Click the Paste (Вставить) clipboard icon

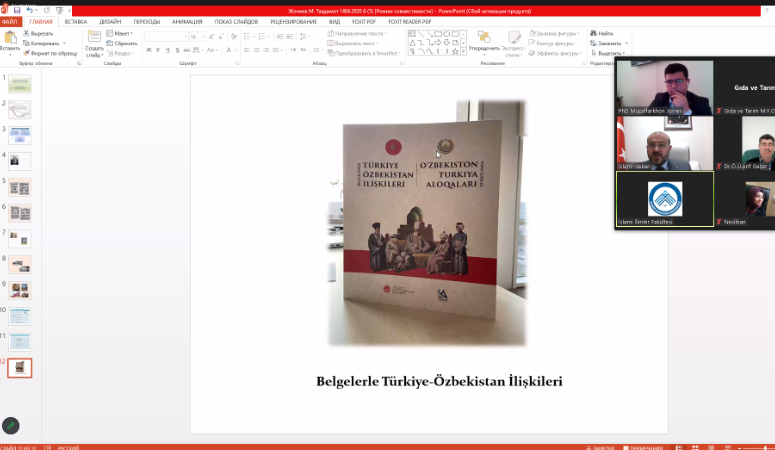point(10,38)
